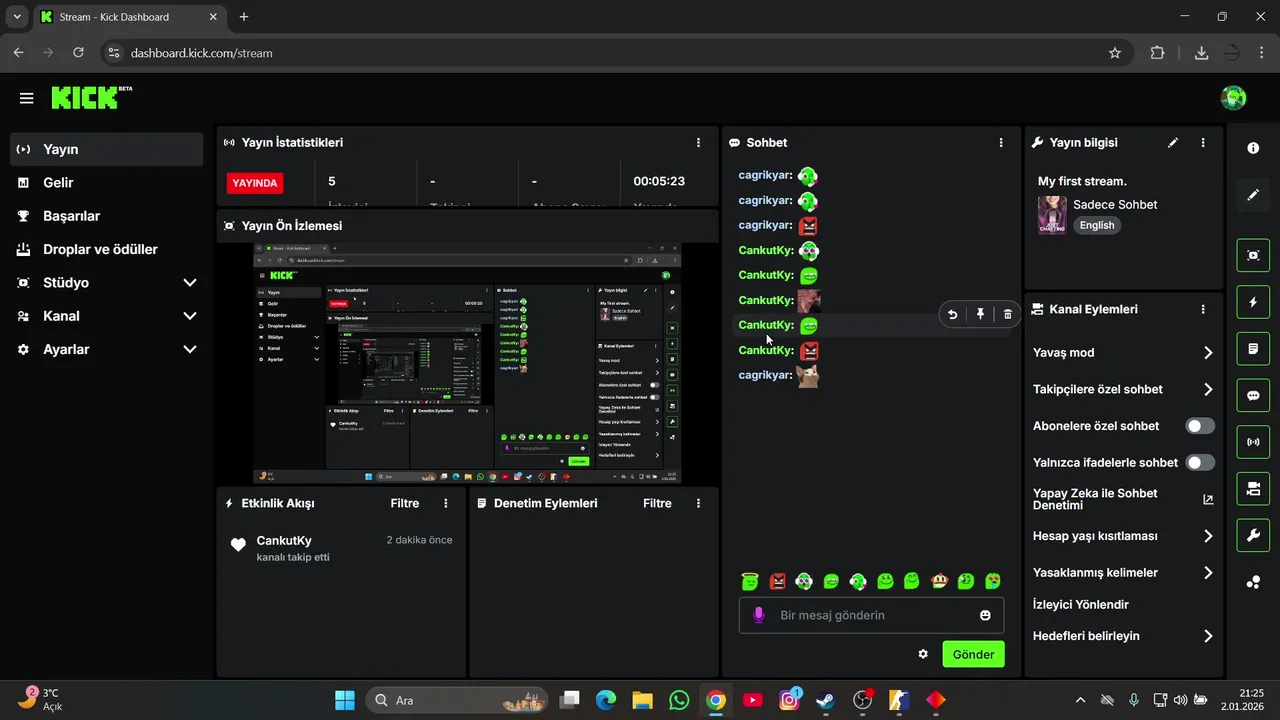Pin the hovered CankutKy chat message

[x=980, y=314]
